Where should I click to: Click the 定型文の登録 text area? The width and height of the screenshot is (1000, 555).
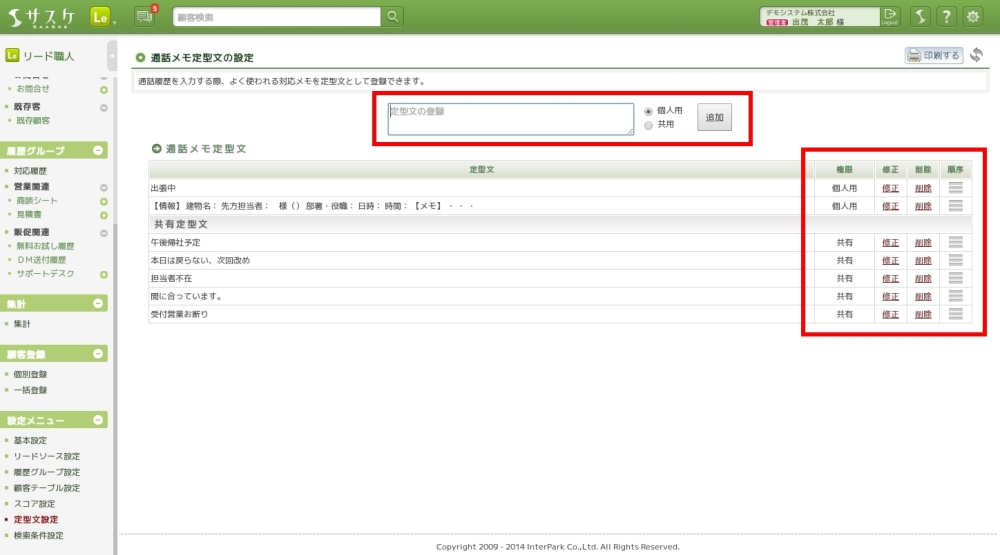point(510,118)
